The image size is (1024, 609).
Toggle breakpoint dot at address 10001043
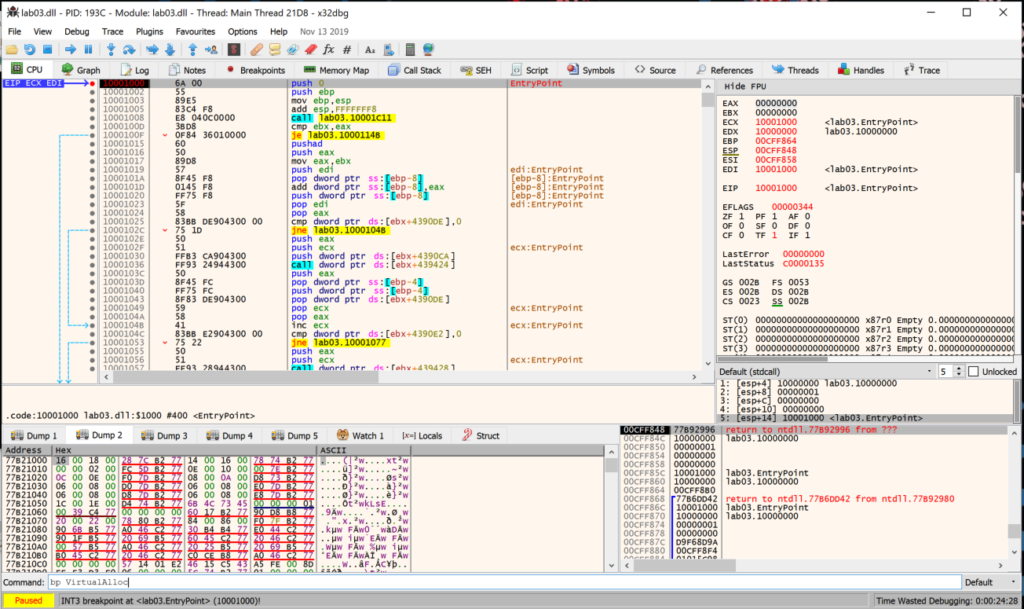coord(92,300)
